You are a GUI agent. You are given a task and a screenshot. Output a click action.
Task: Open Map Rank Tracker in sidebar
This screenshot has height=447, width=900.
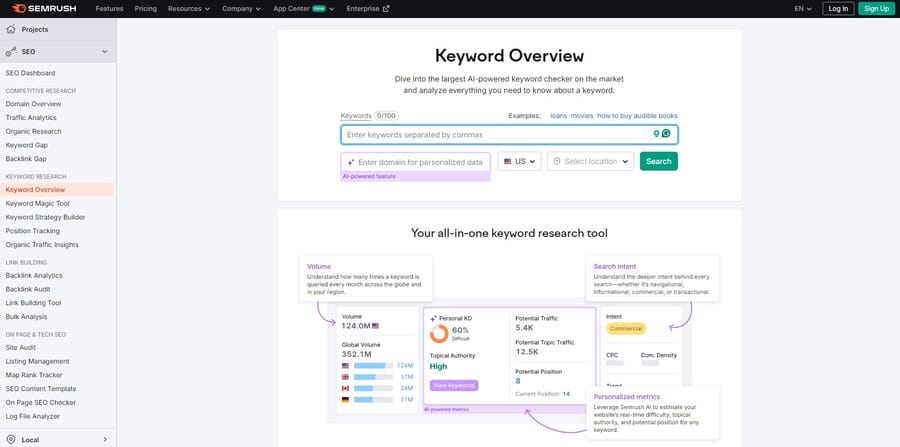(x=34, y=375)
